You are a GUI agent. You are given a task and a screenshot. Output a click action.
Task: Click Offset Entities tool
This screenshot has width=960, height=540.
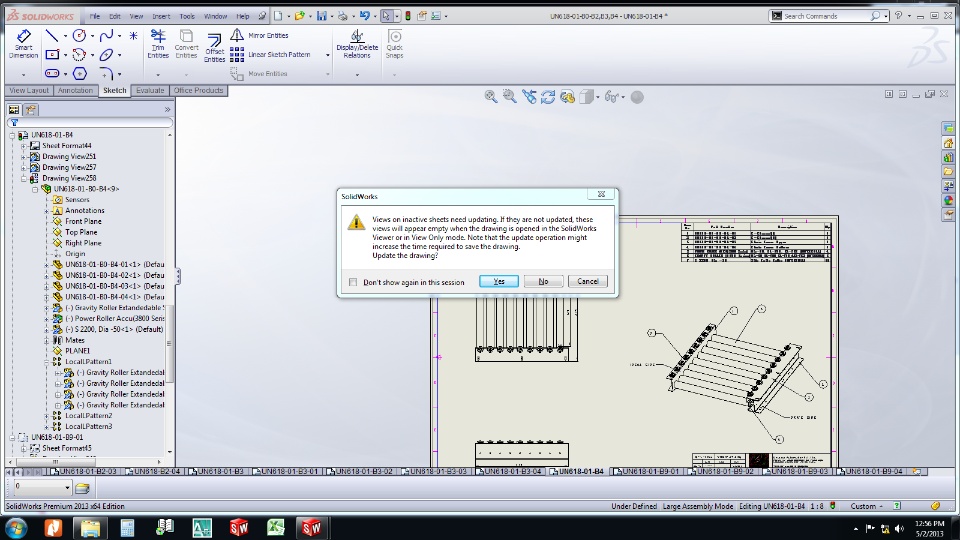pos(214,48)
